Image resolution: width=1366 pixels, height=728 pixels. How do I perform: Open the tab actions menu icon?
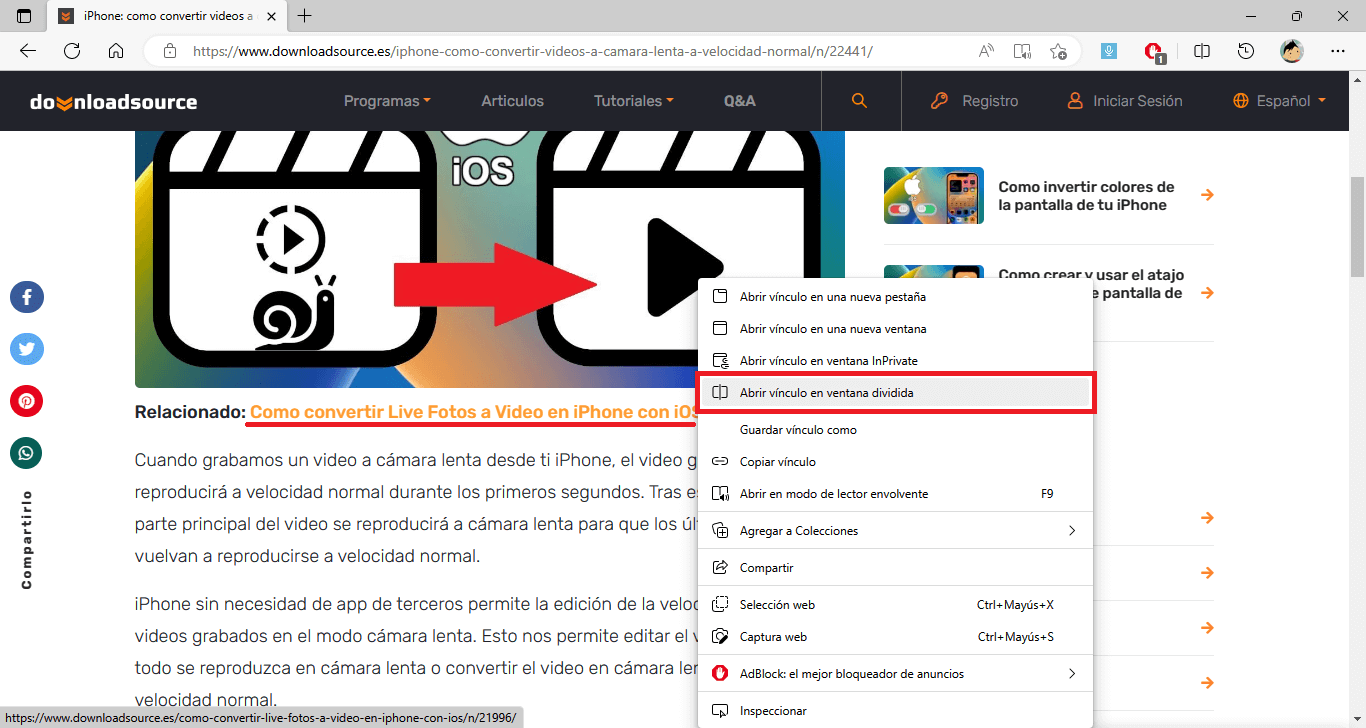click(24, 16)
